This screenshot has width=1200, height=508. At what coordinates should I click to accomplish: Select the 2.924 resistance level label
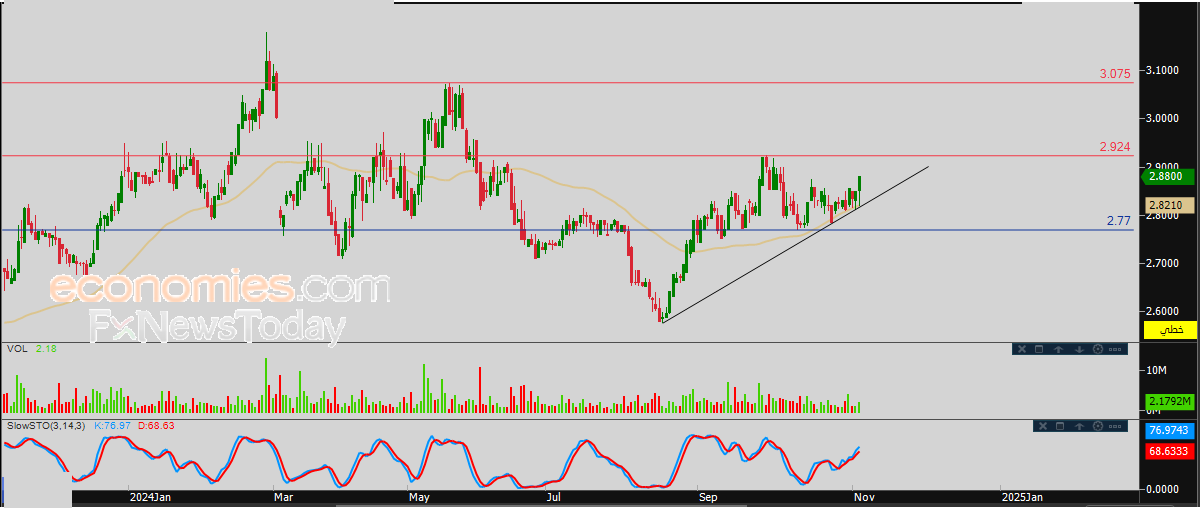click(1115, 147)
